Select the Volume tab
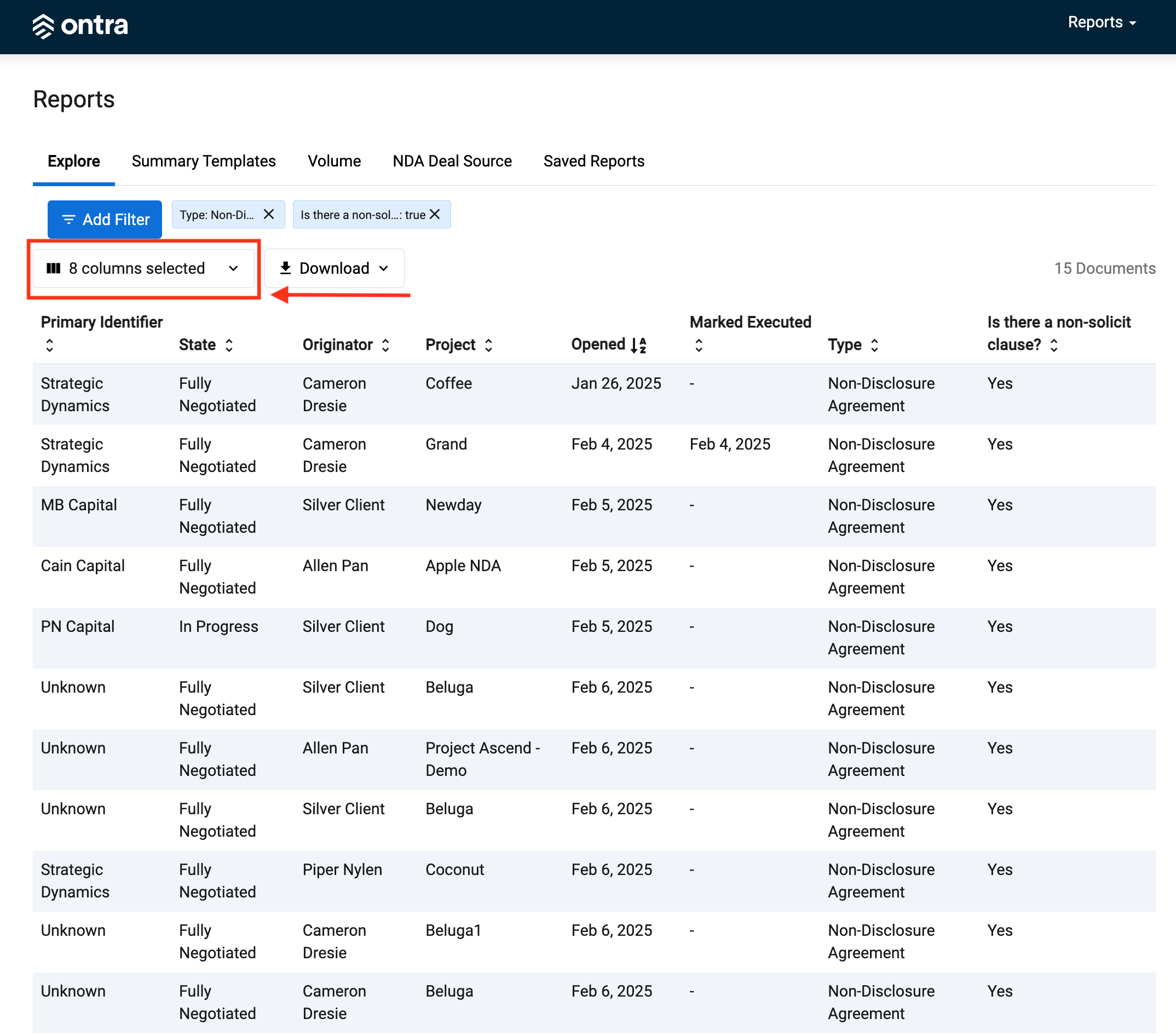 (x=335, y=161)
